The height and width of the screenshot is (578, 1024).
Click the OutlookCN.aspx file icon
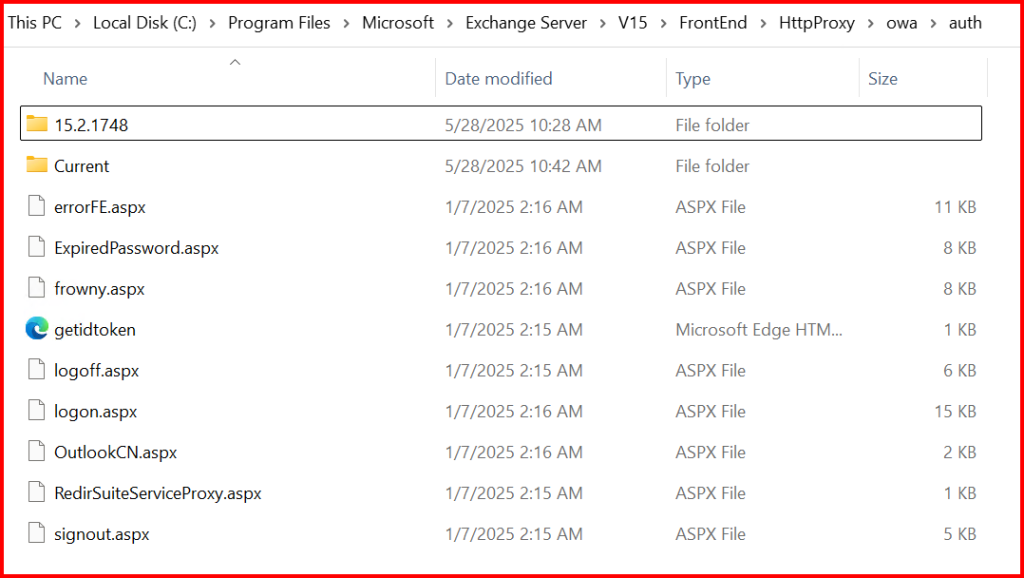[37, 452]
